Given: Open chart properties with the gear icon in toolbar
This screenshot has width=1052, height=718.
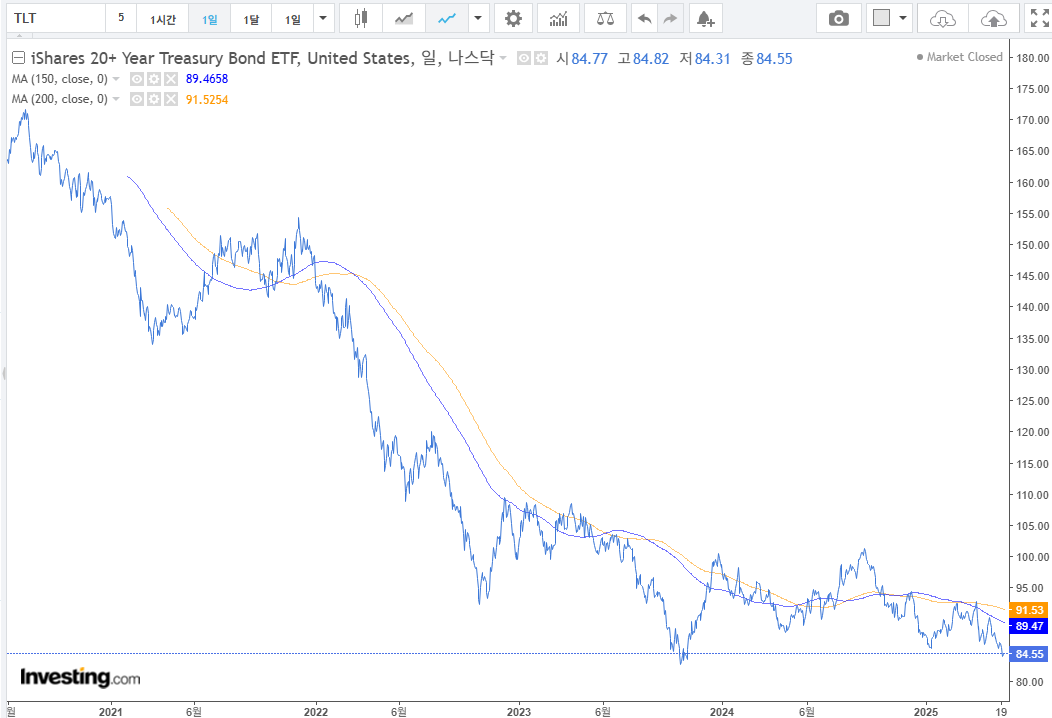Looking at the screenshot, I should [513, 18].
